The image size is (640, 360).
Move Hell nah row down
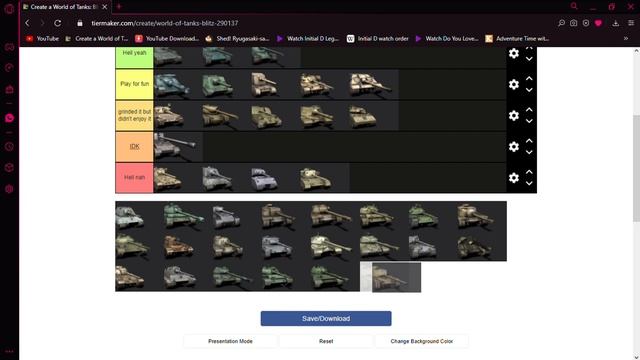click(529, 183)
